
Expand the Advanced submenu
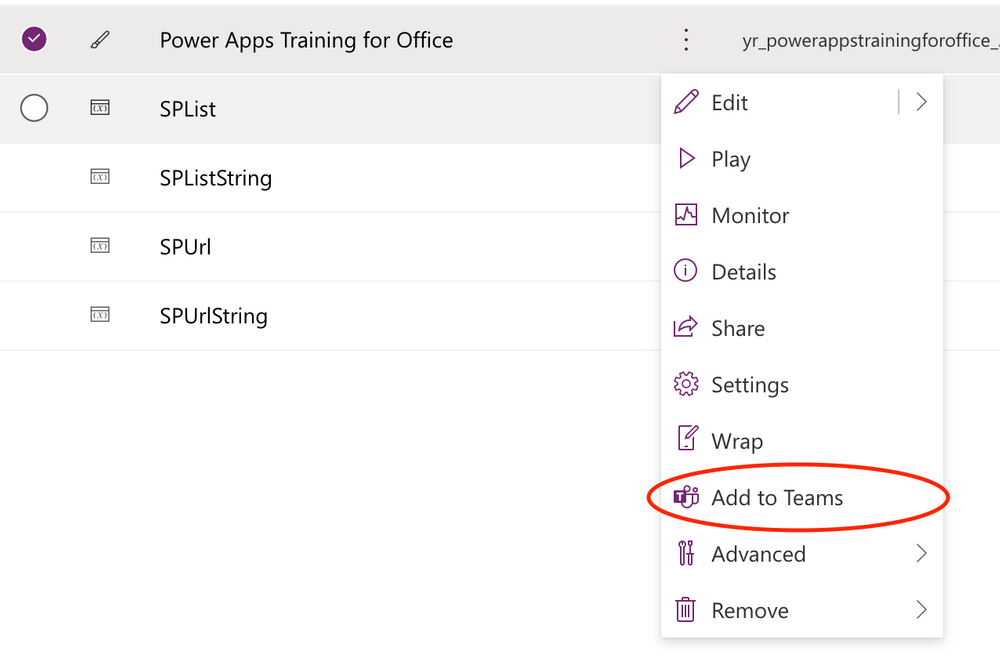[921, 553]
